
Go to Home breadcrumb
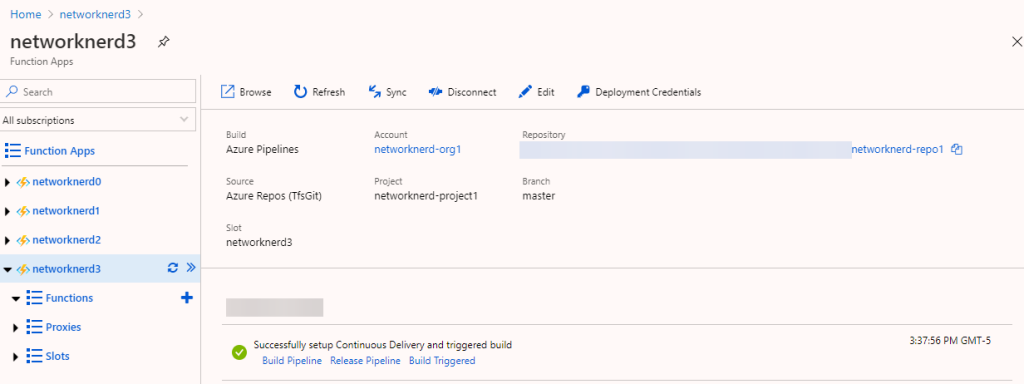25,14
